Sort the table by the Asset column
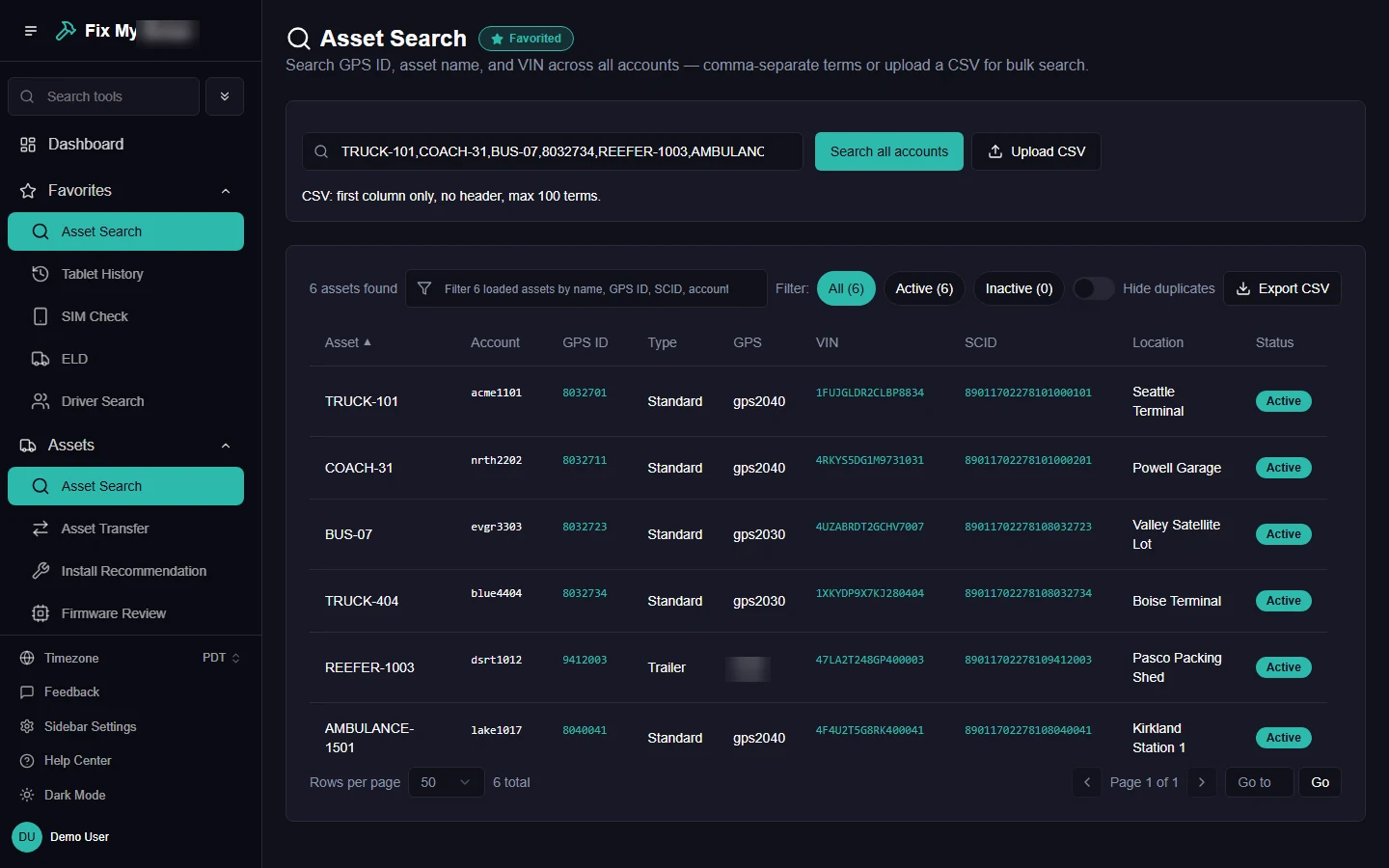The image size is (1389, 868). pos(348,342)
